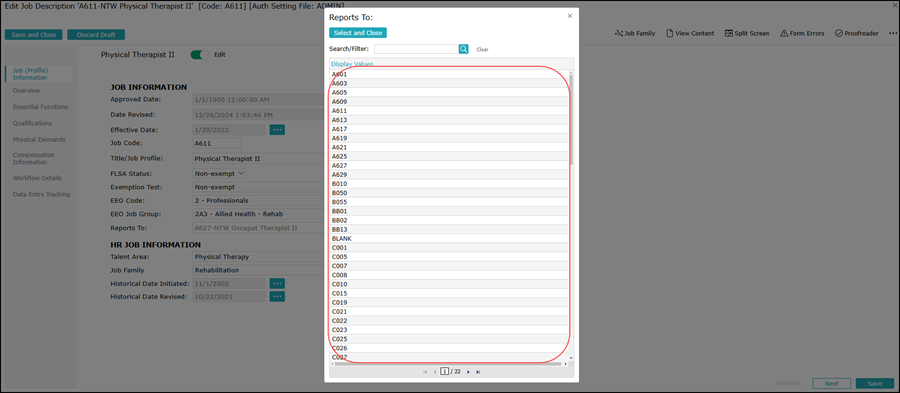Open the FLSA Status dropdown

click(x=220, y=173)
